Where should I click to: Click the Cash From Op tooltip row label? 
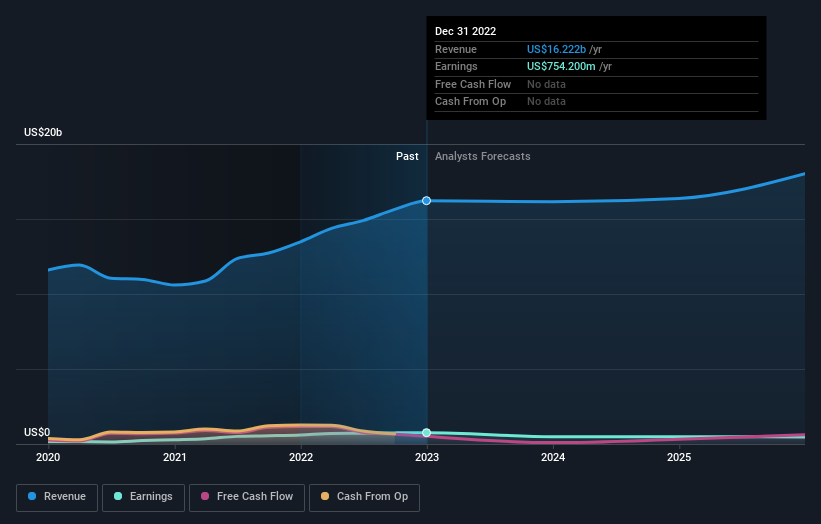click(x=470, y=102)
